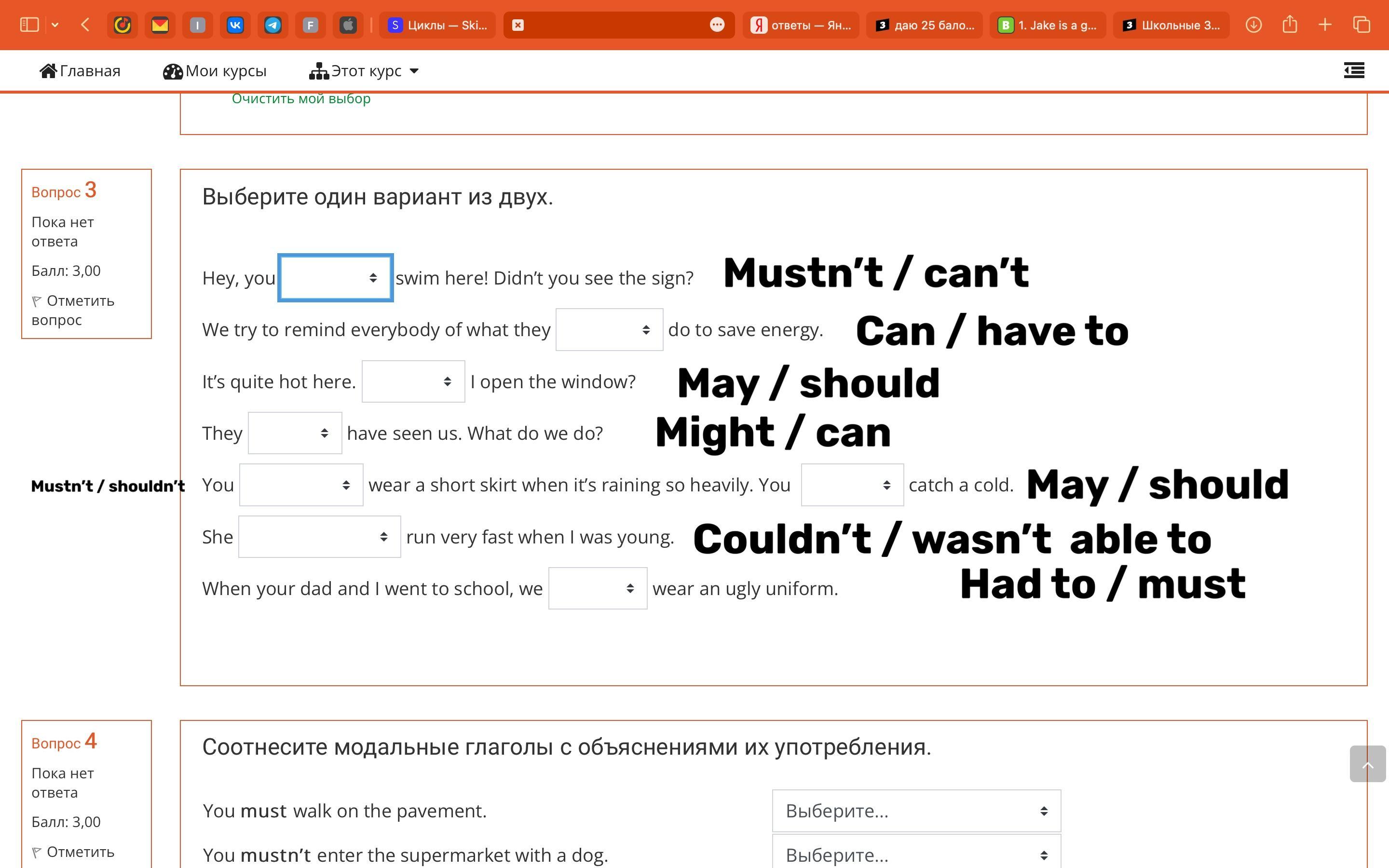The width and height of the screenshot is (1389, 868).
Task: Go to Главная home link
Action: coord(80,71)
